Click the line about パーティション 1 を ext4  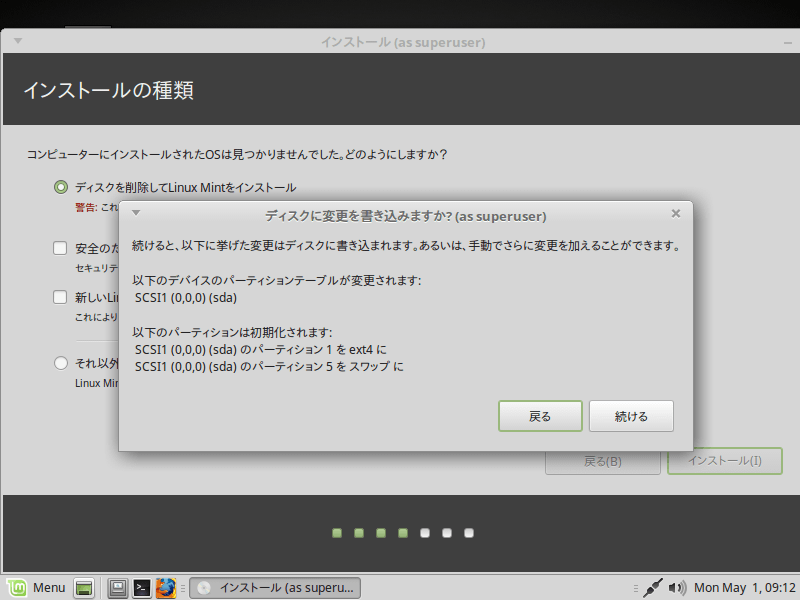261,349
